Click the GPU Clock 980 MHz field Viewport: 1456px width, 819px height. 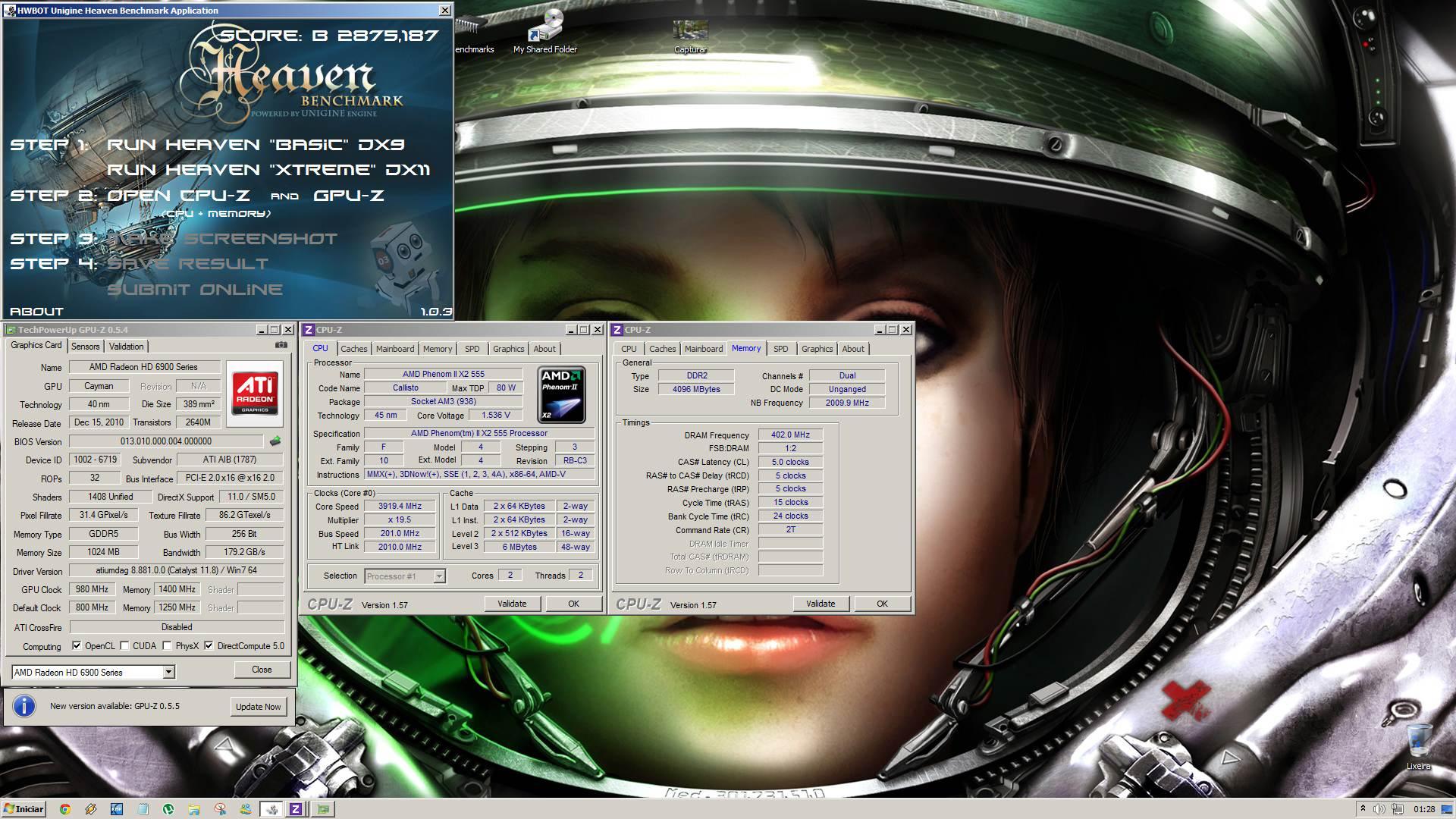pos(93,589)
